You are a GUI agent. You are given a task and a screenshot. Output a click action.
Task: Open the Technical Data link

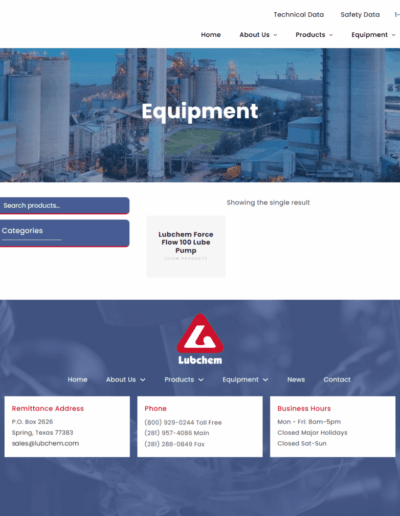[x=299, y=15]
